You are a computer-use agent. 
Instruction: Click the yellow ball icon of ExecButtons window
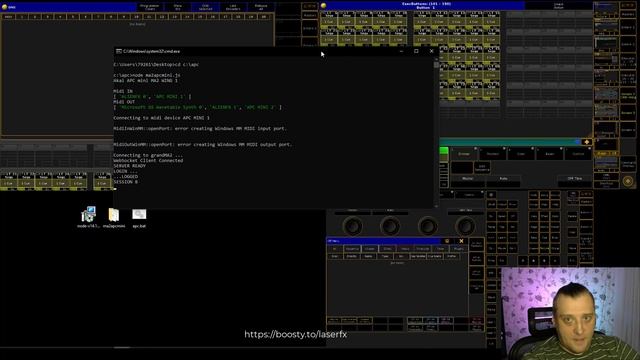pyautogui.click(x=323, y=6)
